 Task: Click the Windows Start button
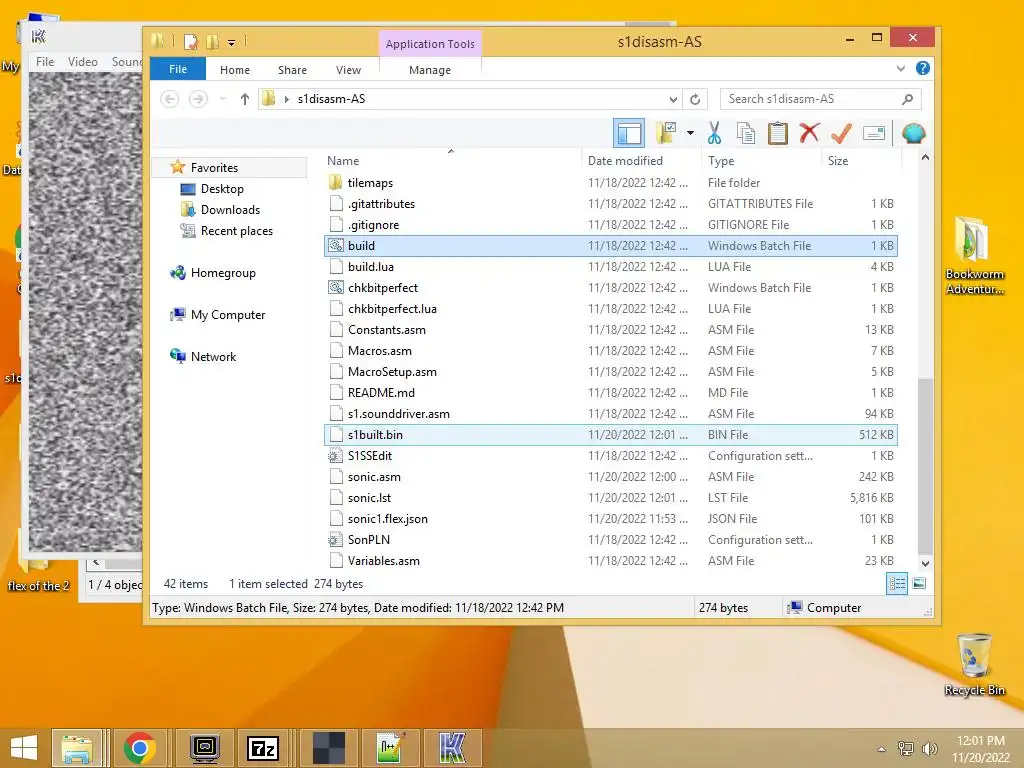point(24,748)
